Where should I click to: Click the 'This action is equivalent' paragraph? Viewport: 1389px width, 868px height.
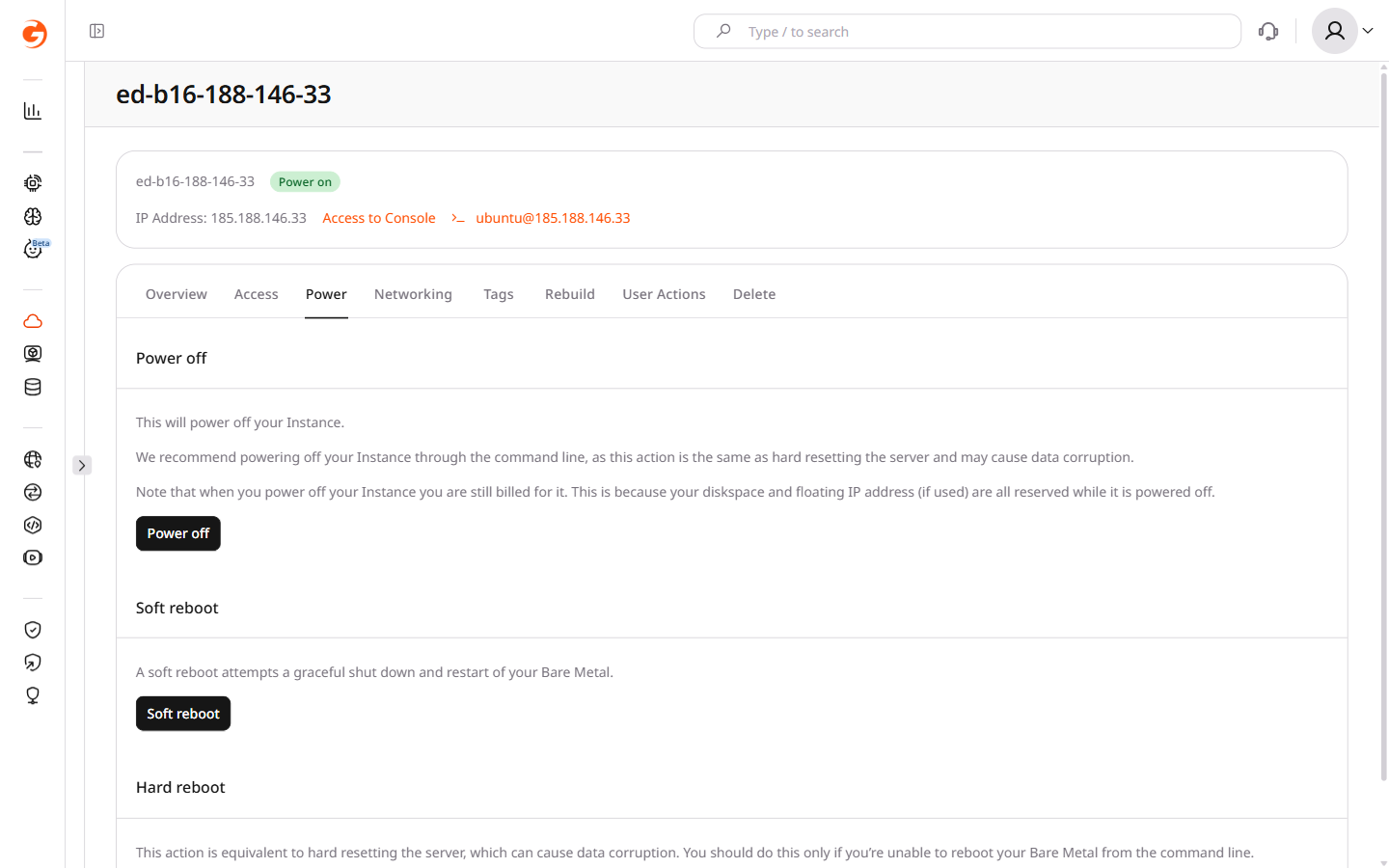tap(694, 853)
